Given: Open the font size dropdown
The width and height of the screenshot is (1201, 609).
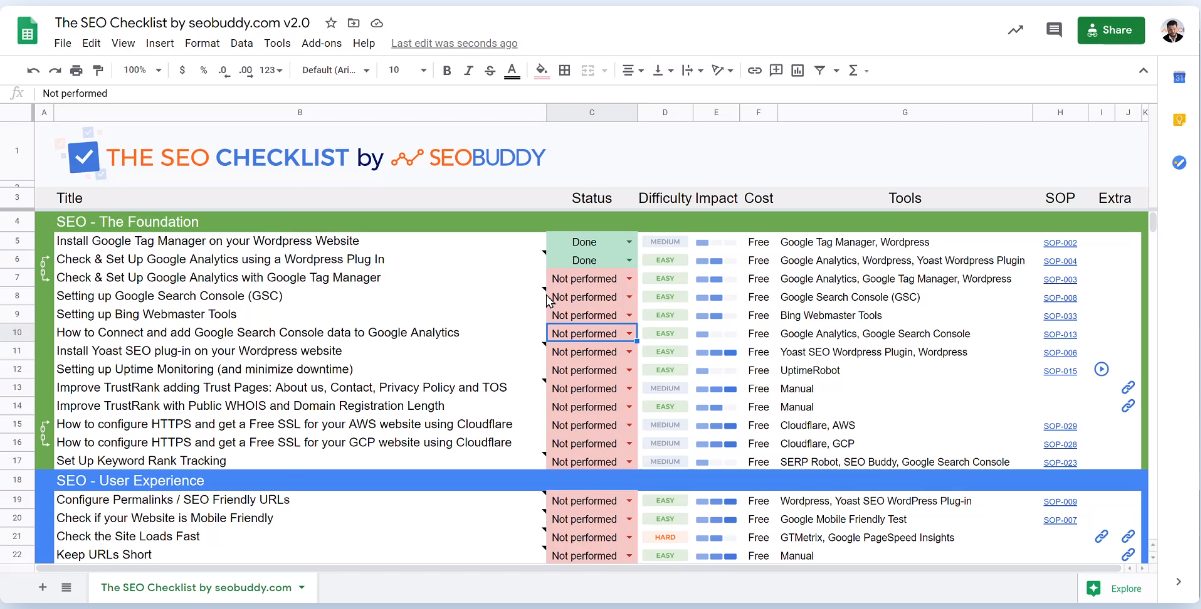Looking at the screenshot, I should pos(407,70).
